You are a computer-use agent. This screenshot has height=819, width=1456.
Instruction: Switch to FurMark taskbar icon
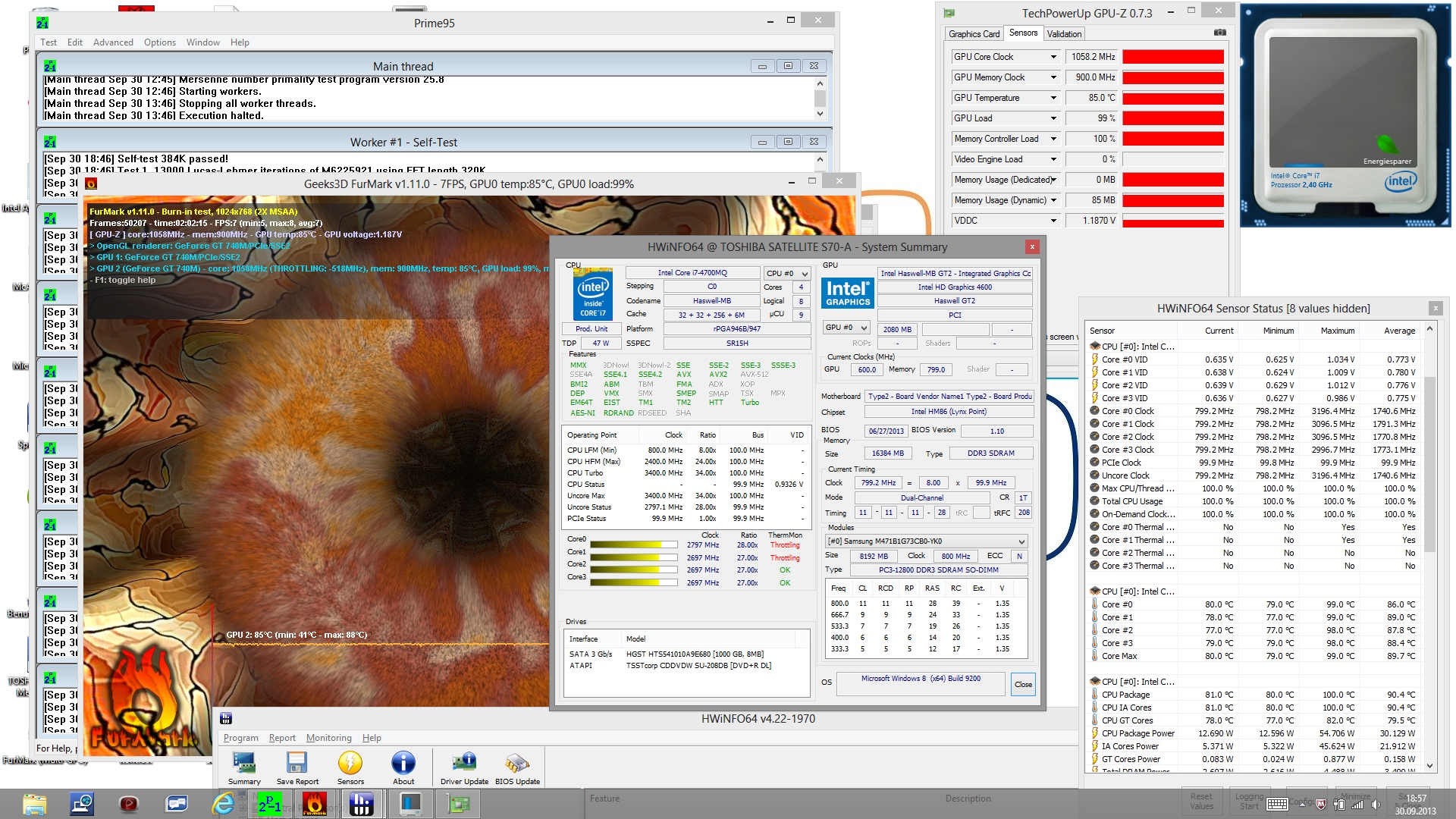[x=314, y=804]
